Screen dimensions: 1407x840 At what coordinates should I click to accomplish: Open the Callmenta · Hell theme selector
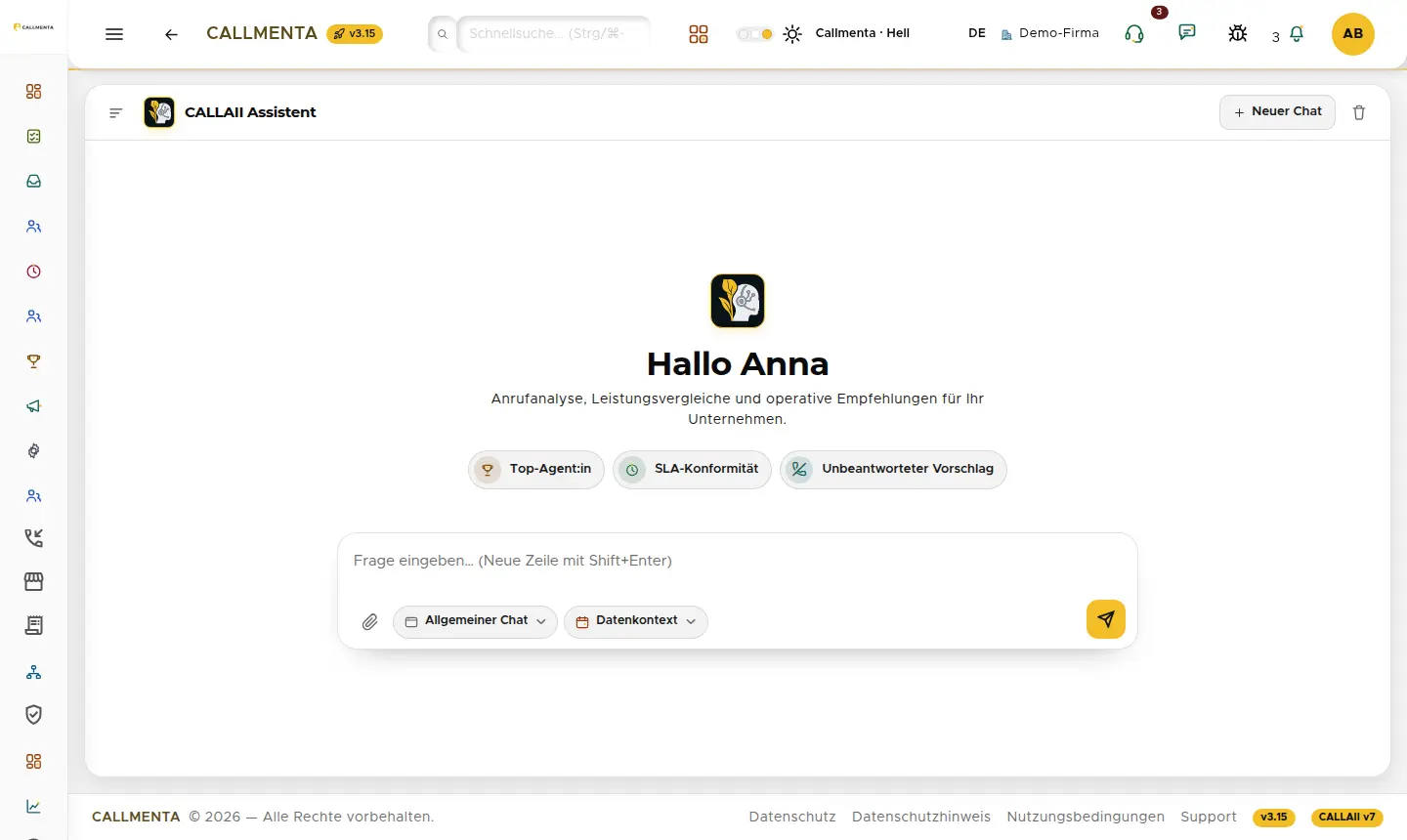coord(863,33)
